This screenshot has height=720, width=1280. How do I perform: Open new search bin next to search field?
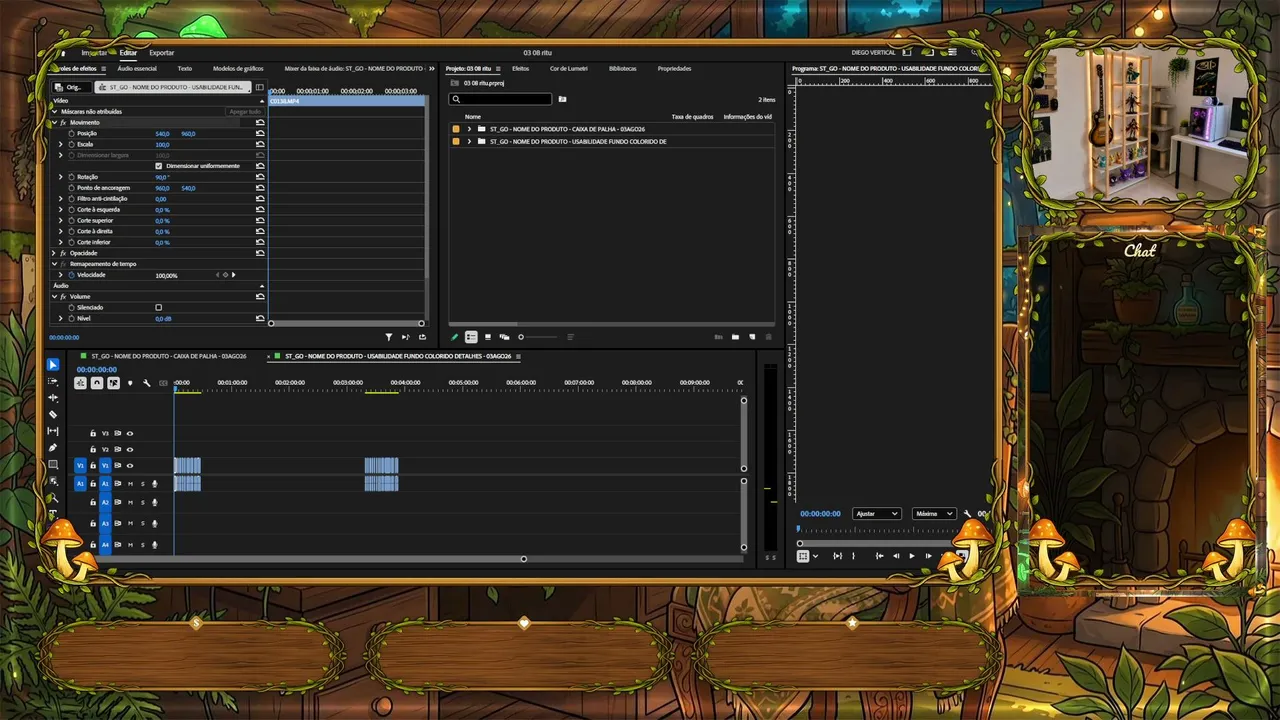pos(562,99)
